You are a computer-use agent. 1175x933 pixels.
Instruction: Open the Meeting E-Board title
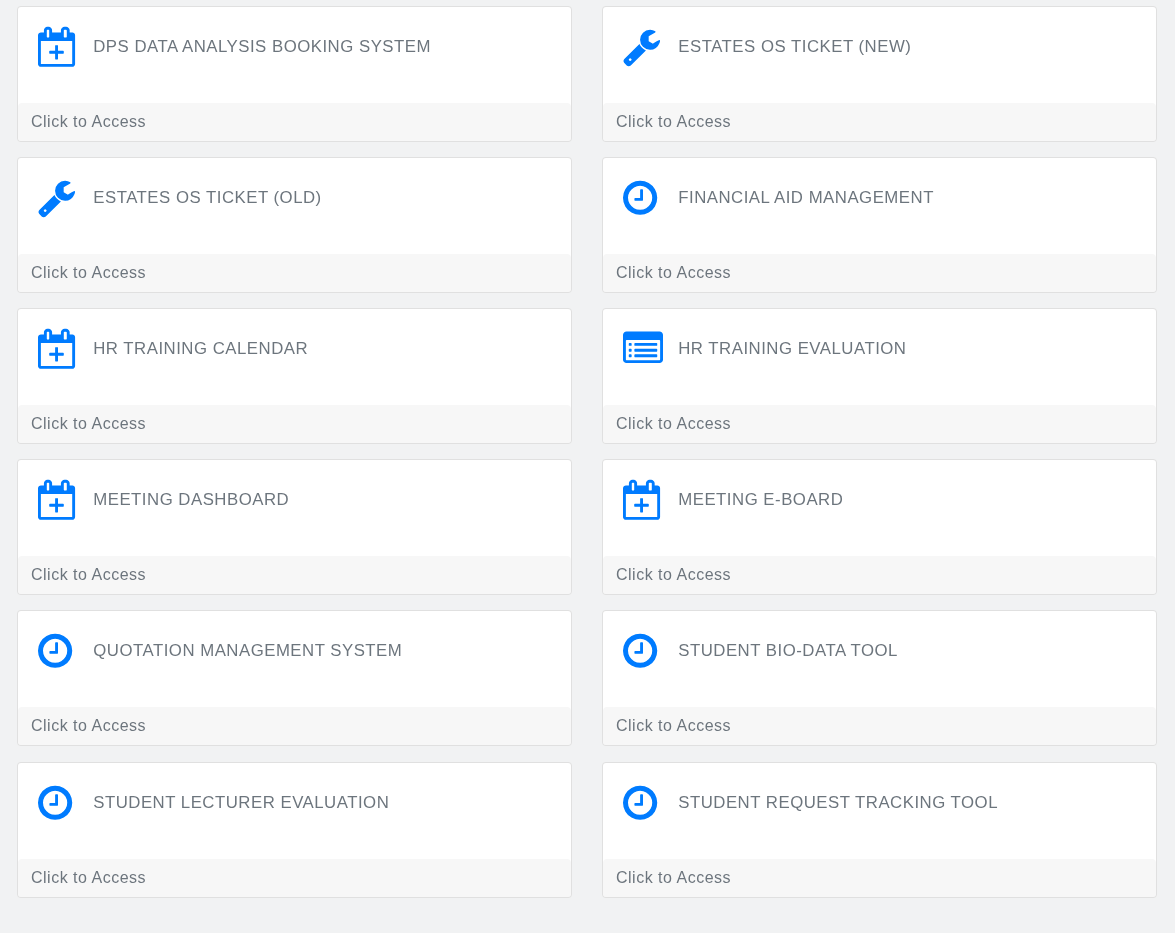point(761,499)
